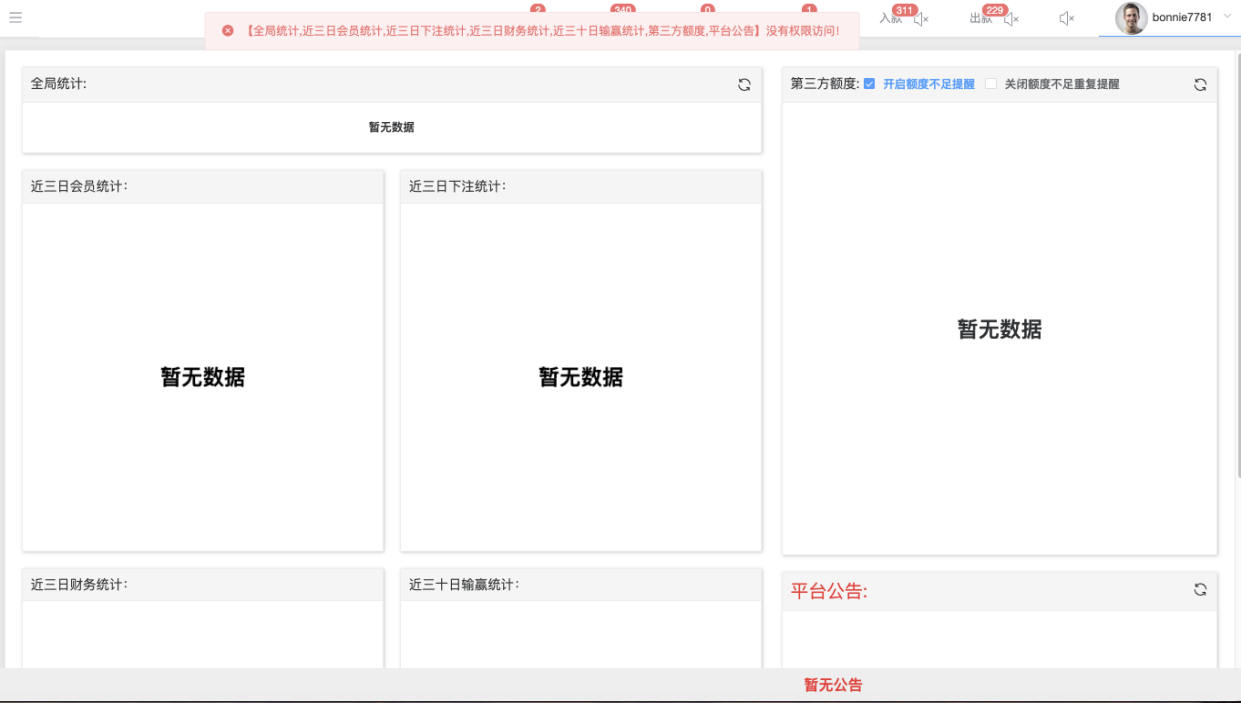The width and height of the screenshot is (1241, 703).
Task: Click the standalone speaker mute icon
Action: pyautogui.click(x=1066, y=19)
